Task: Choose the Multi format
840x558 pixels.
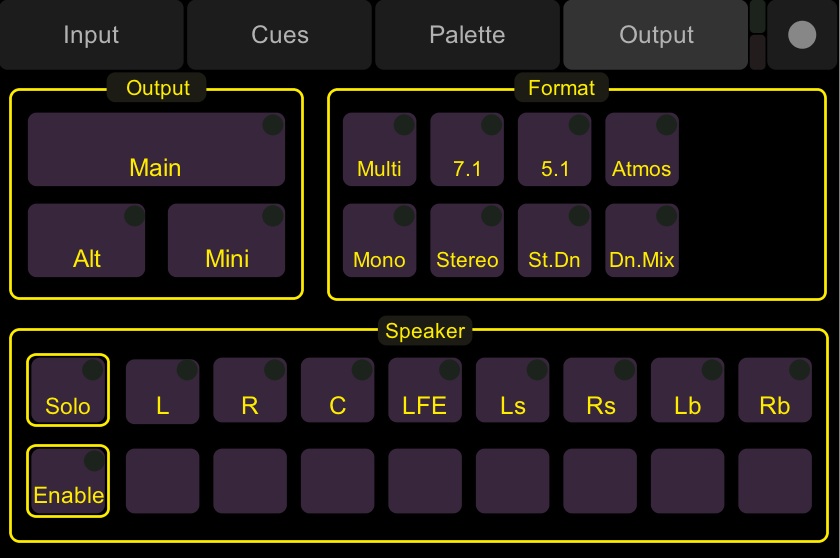Action: point(379,149)
